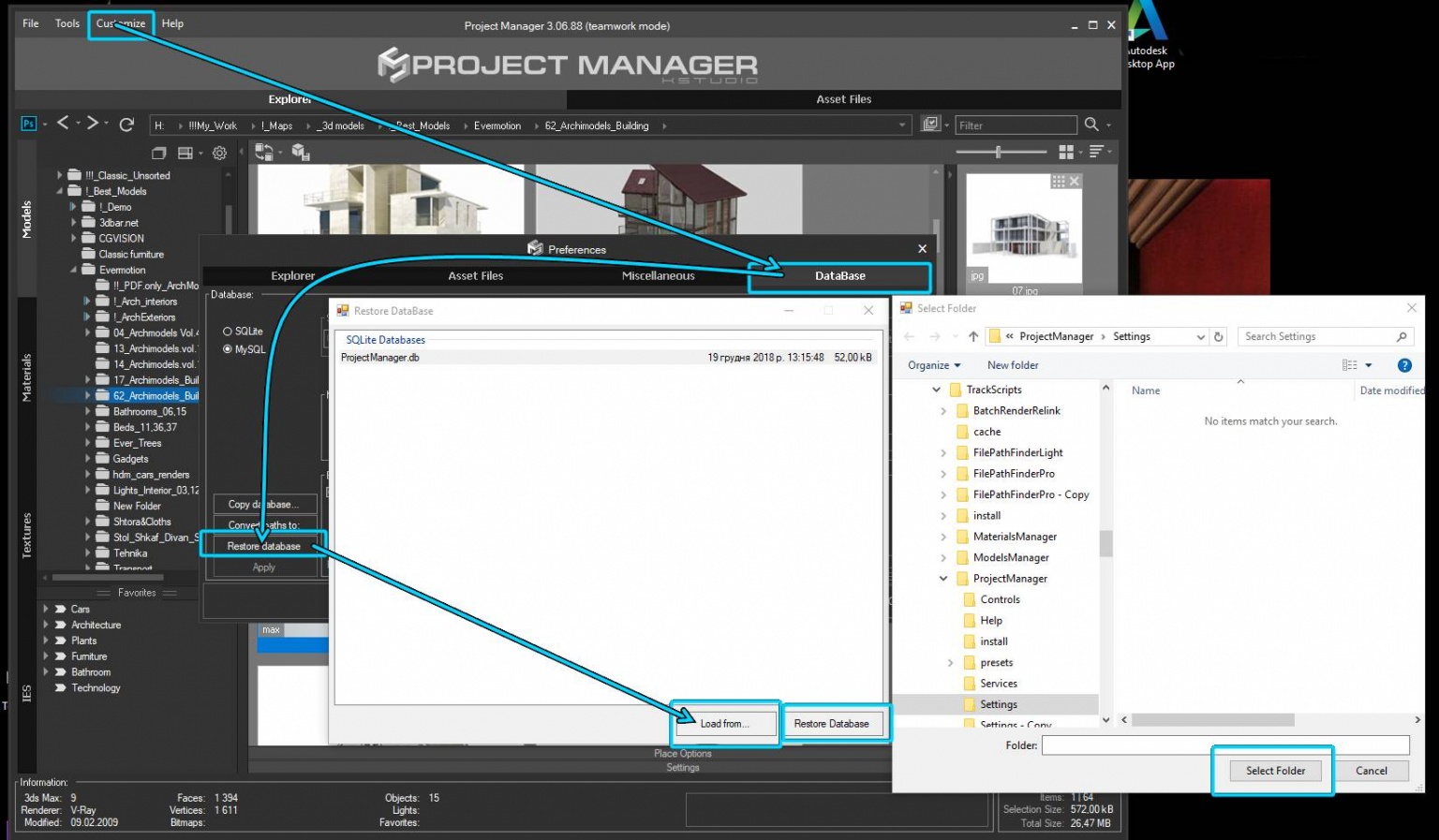Remove the 07.jpg preview with its X icon
1439x840 pixels.
pos(1075,181)
